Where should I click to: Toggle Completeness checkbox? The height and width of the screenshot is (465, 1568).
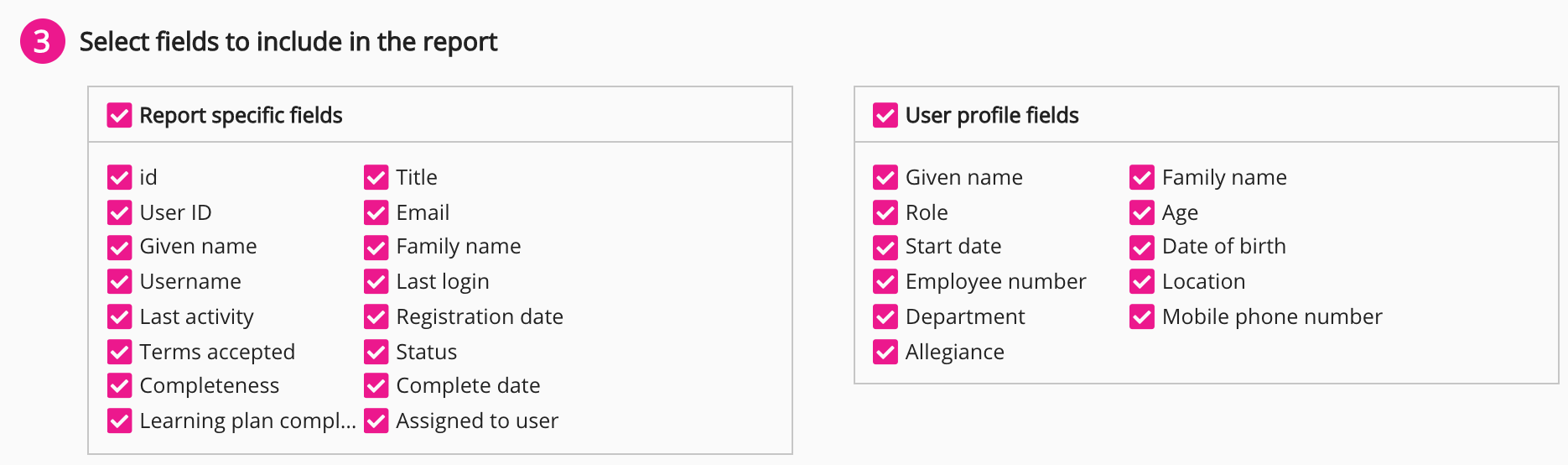pos(120,385)
